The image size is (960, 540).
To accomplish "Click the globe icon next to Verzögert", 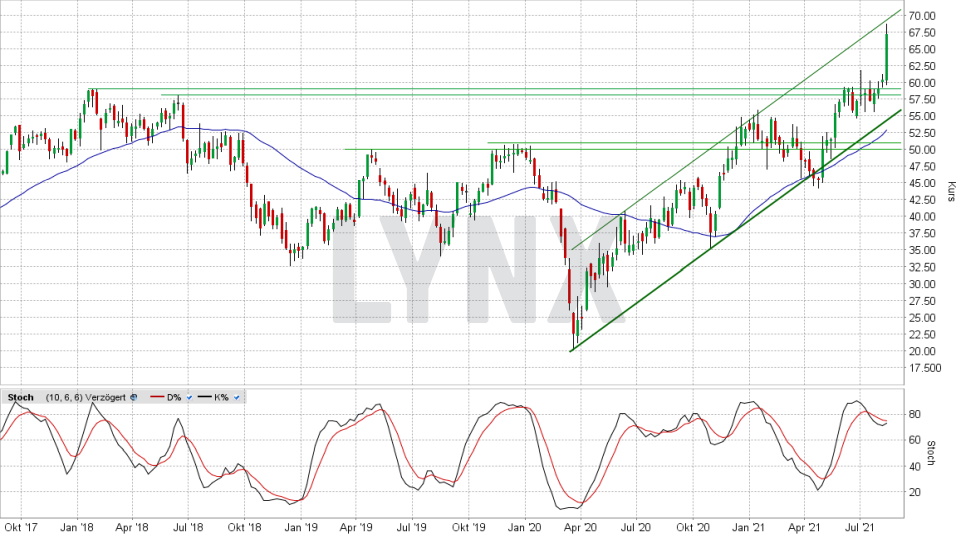I will (x=133, y=398).
